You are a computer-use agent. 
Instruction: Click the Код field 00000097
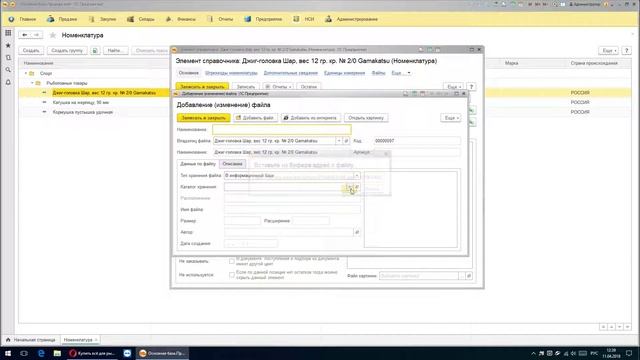click(417, 141)
